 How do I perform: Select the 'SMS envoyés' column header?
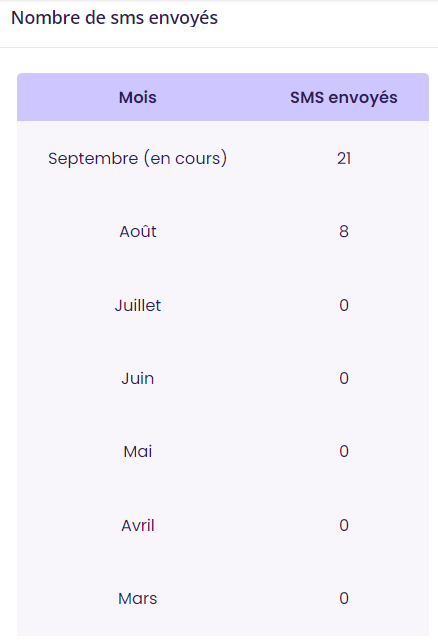[x=344, y=97]
